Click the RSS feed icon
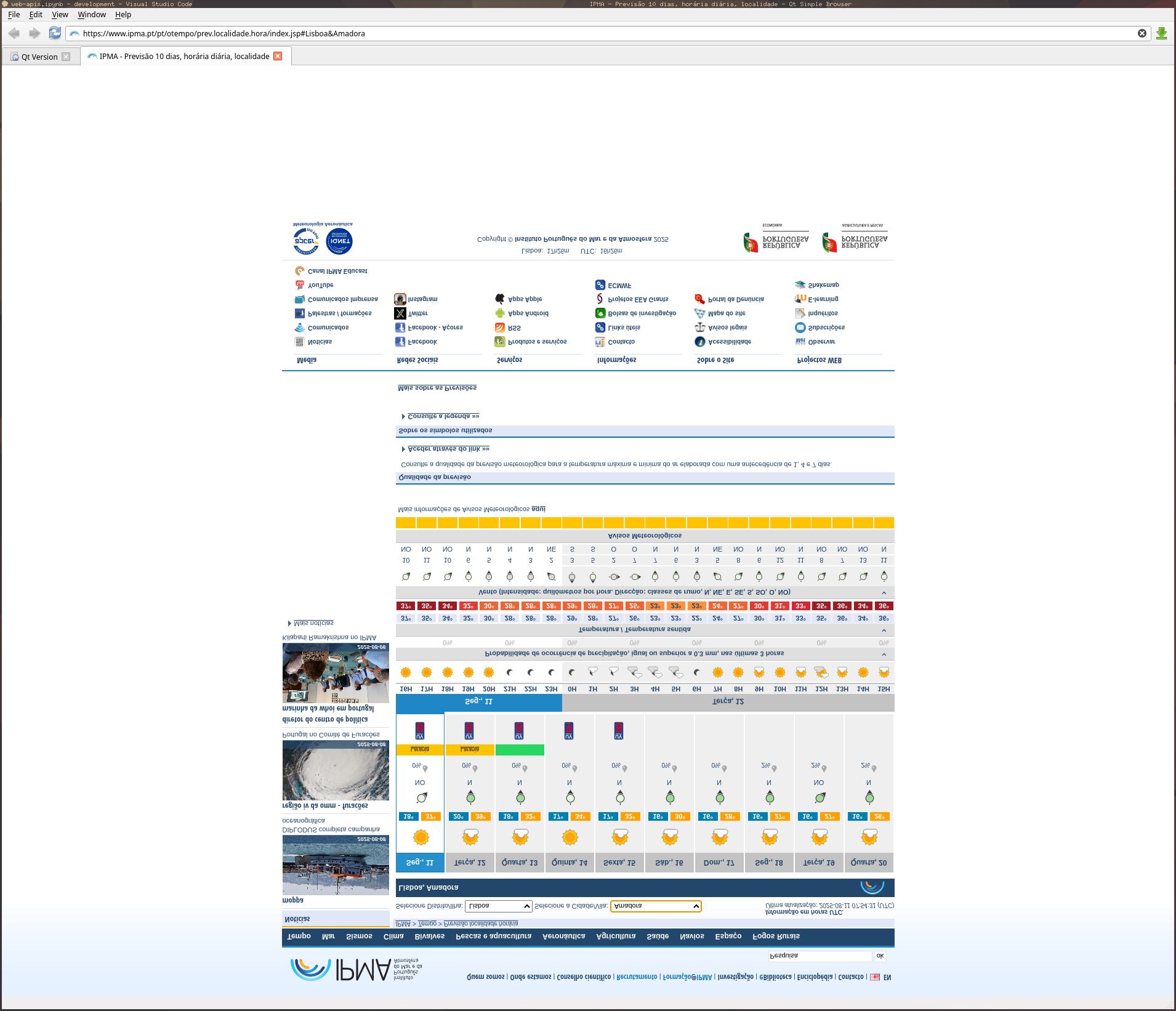The width and height of the screenshot is (1176, 1011). 499,328
